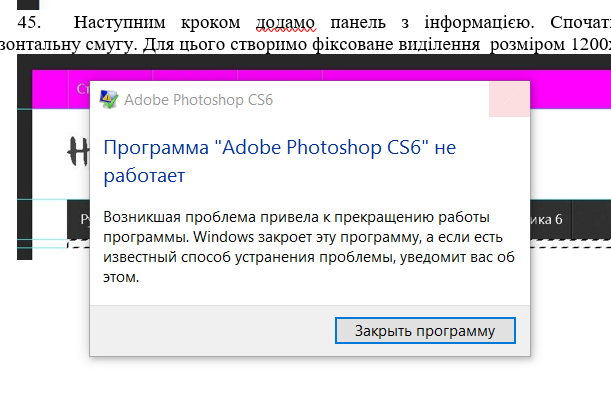
Task: Click the misspelled word додамо in document
Action: [285, 23]
